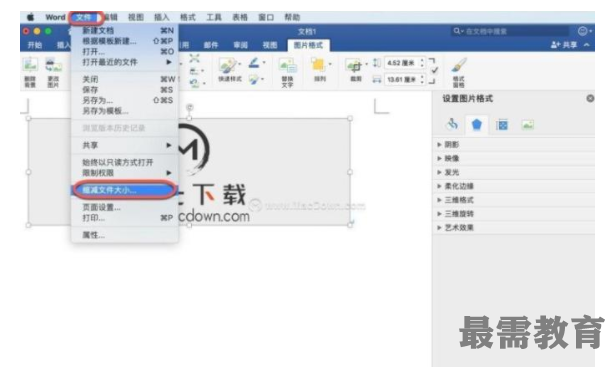Click the Reset Picture icon in ribbon

point(194,83)
